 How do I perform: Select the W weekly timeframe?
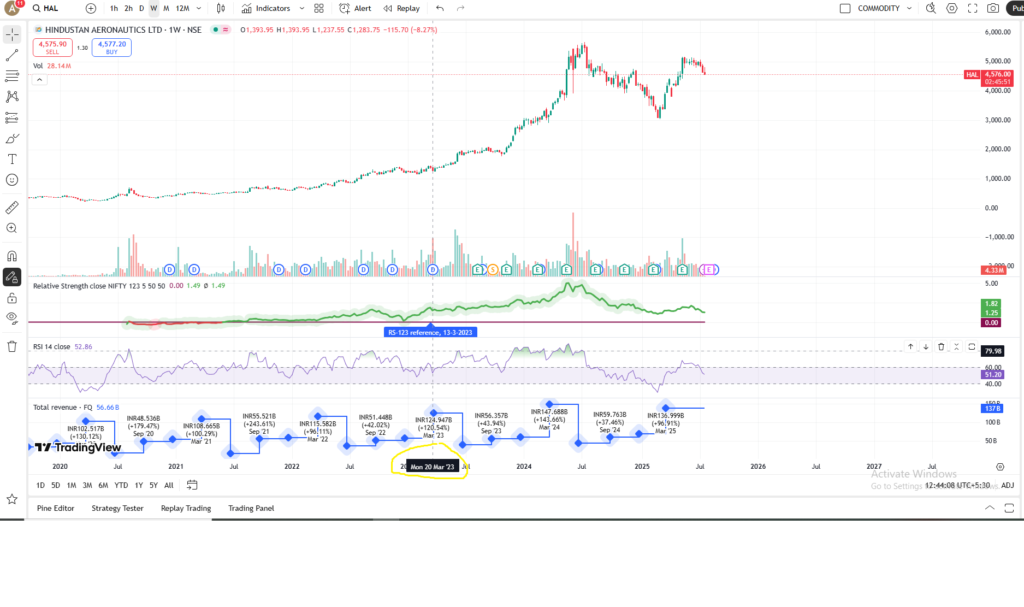coord(153,8)
